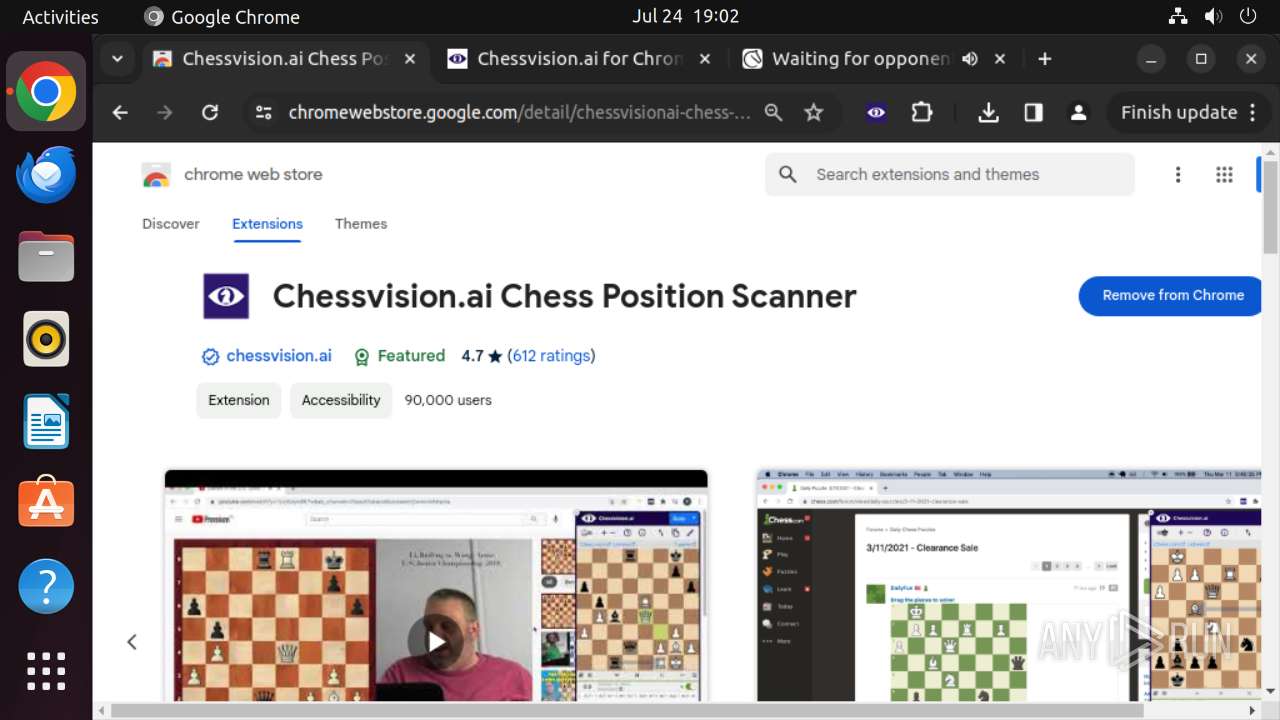Switch to the Chessvision.ai Chess Position tab

click(284, 59)
